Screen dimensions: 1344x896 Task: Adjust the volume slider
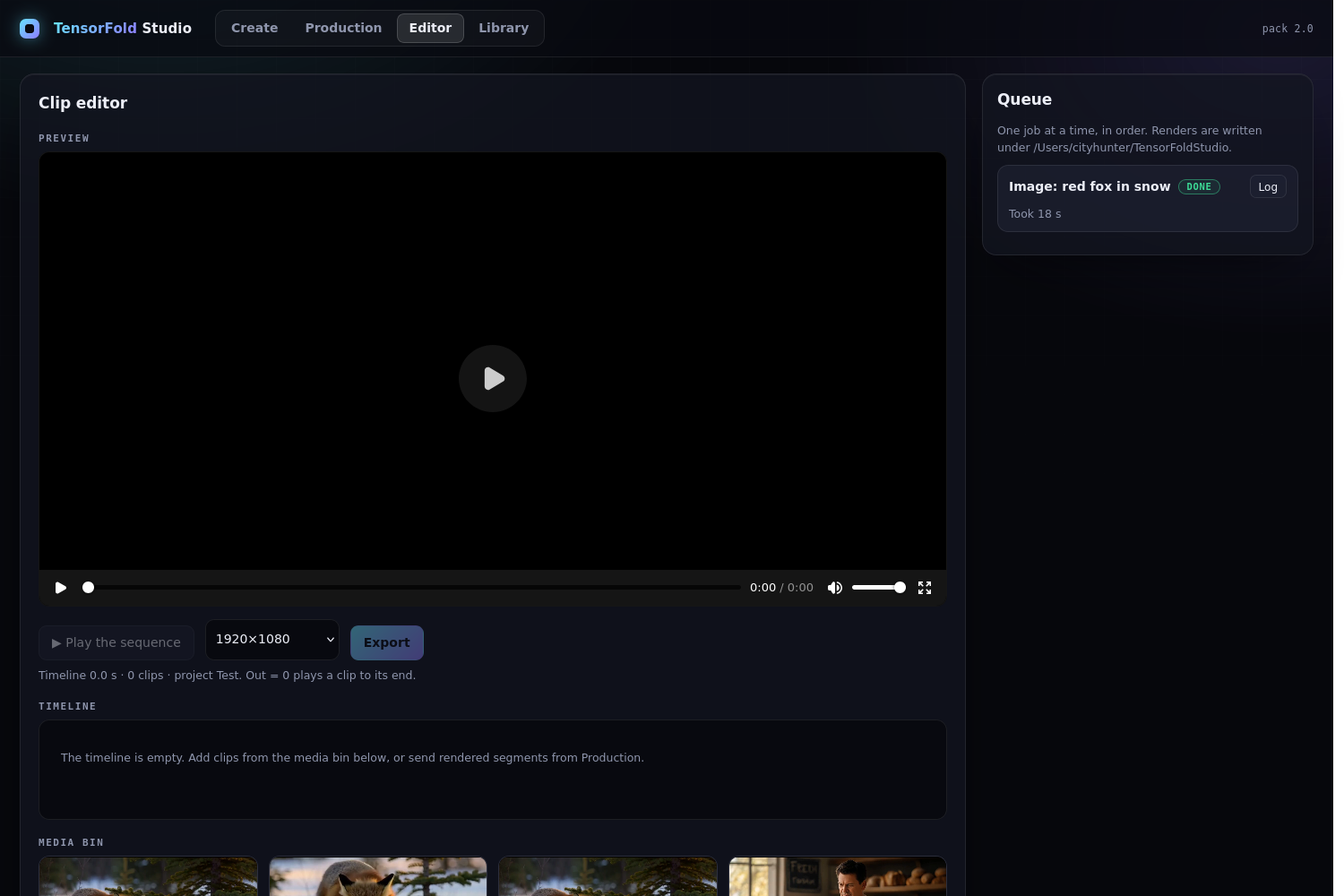pos(878,588)
